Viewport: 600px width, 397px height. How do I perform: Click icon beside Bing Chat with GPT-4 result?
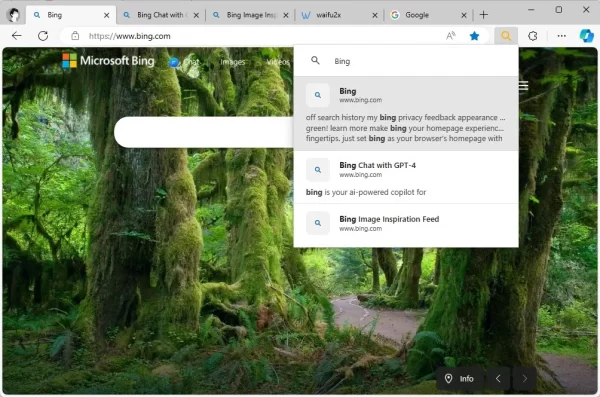point(318,170)
